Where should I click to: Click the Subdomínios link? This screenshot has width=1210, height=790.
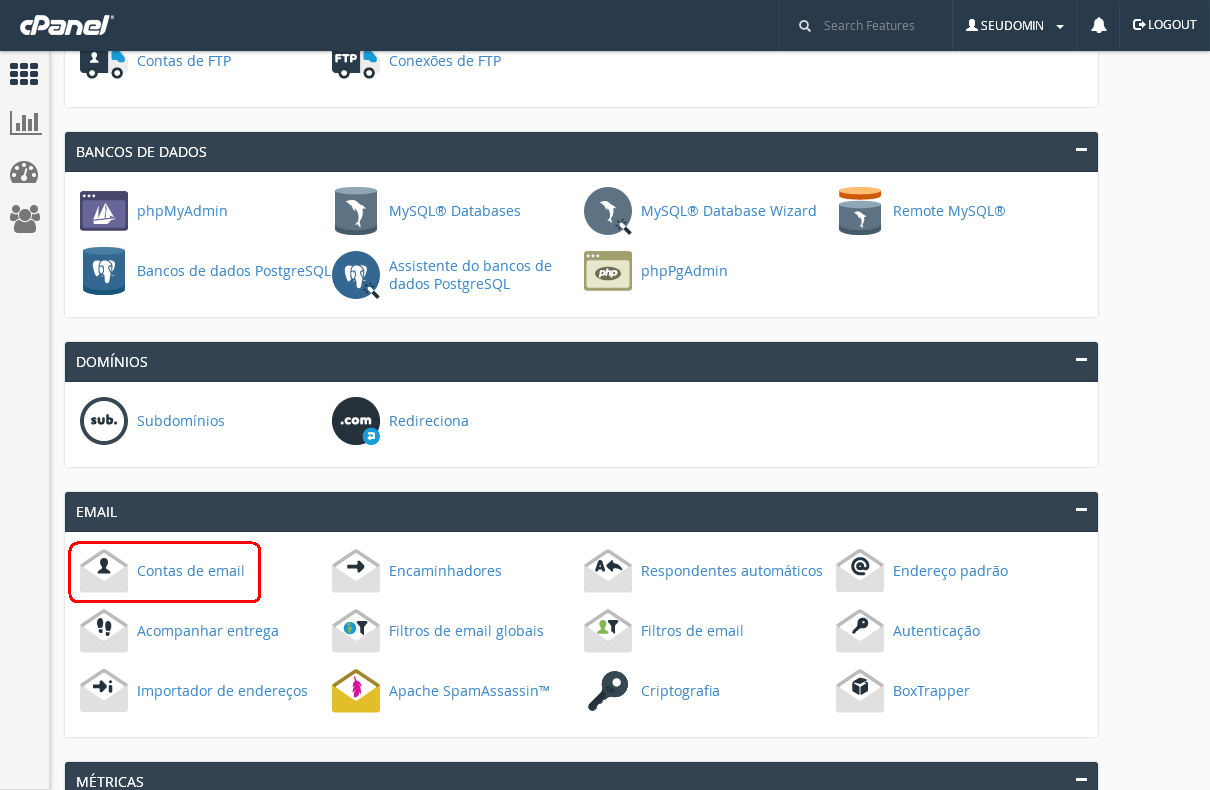[x=181, y=421]
